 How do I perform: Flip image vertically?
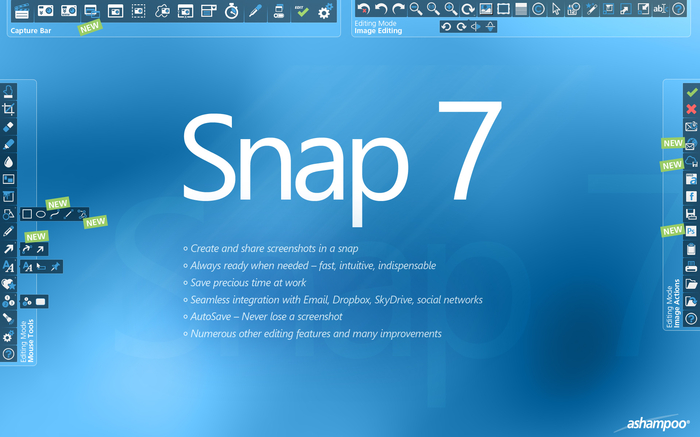(491, 27)
